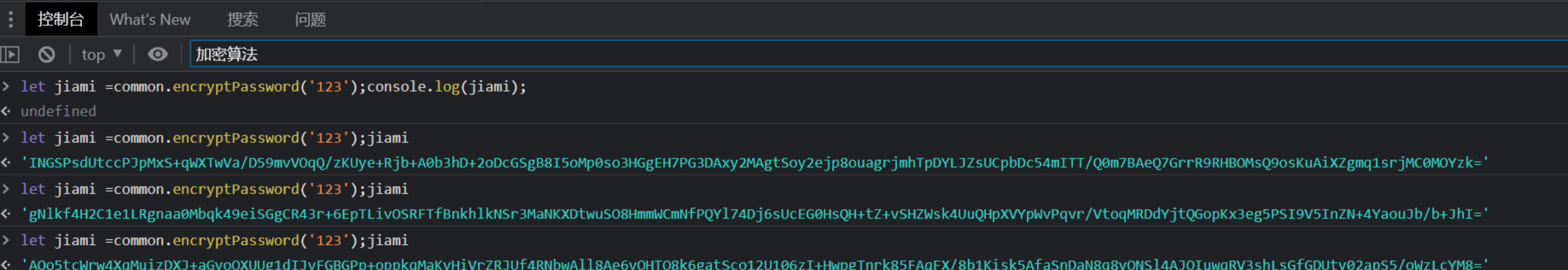Screen dimensions: 1568x270
Task: Click the last encryptPassword('123');jiami command
Action: click(x=214, y=240)
